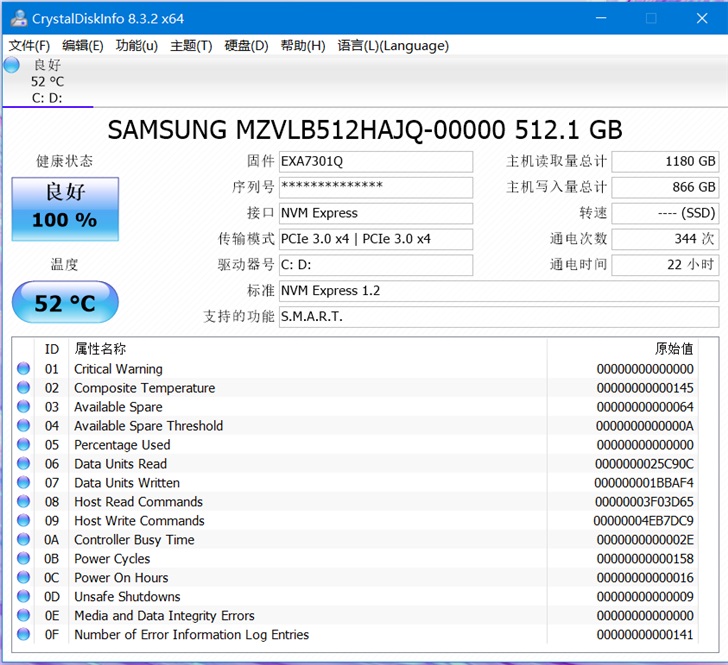The image size is (728, 665).
Task: Select the Media and Data Integrity Errors row
Action: click(x=164, y=616)
